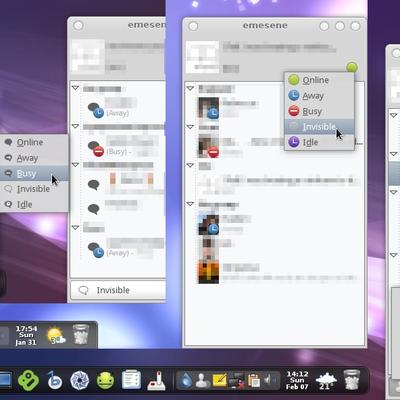
Task: Open the green puzzle-shaped dock app
Action: click(x=28, y=380)
